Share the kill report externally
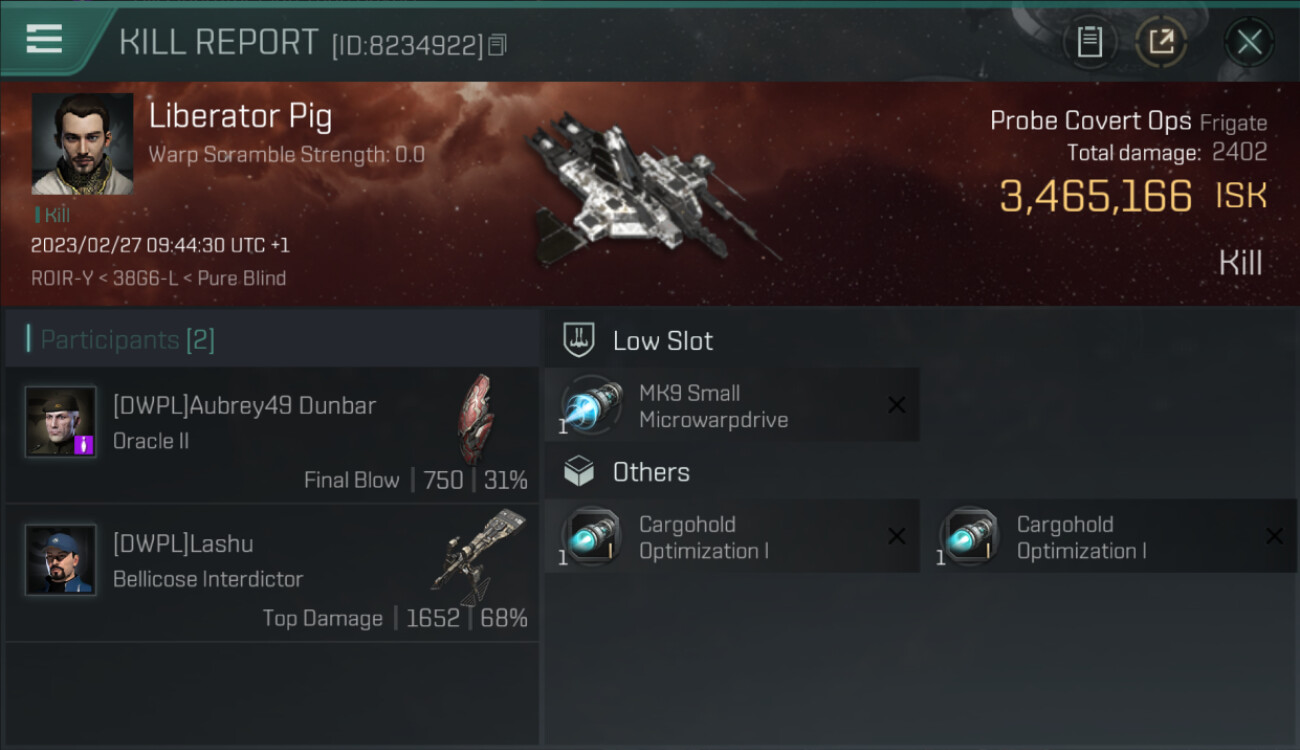1300x750 pixels. point(1161,42)
